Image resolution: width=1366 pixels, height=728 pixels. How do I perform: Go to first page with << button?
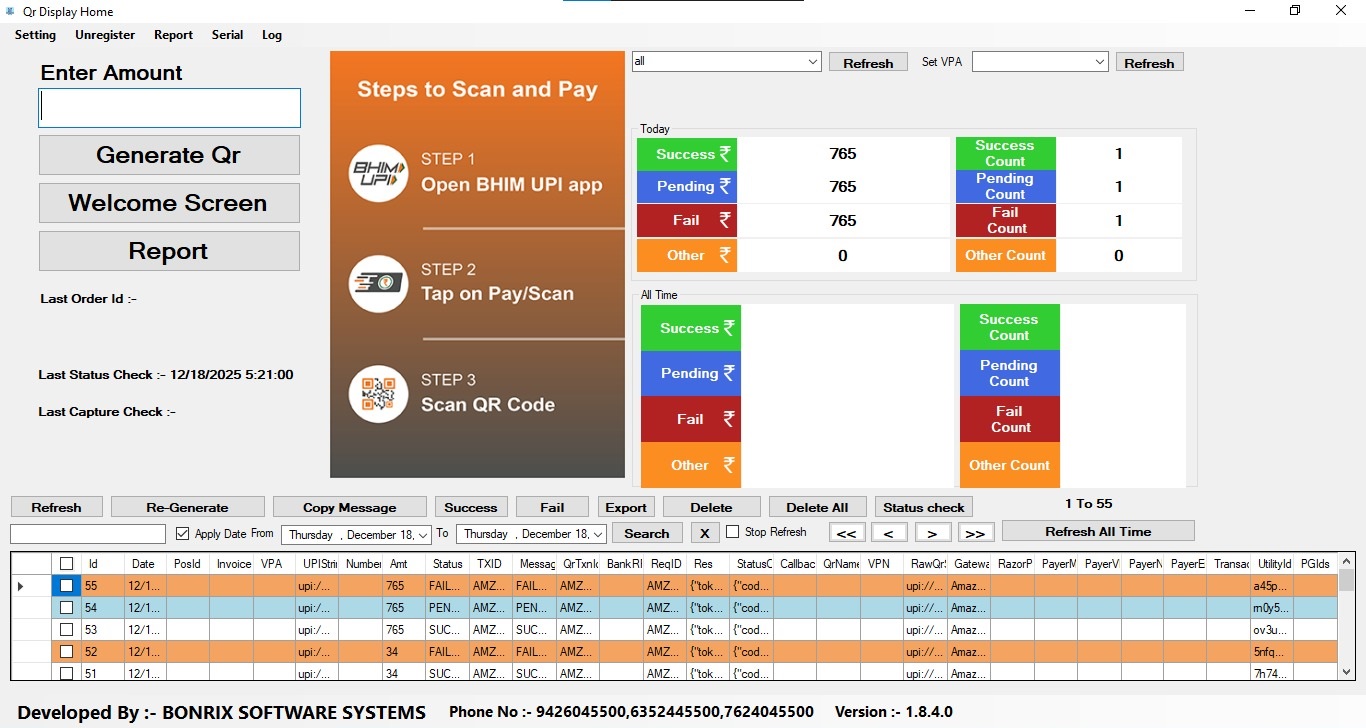pyautogui.click(x=845, y=533)
